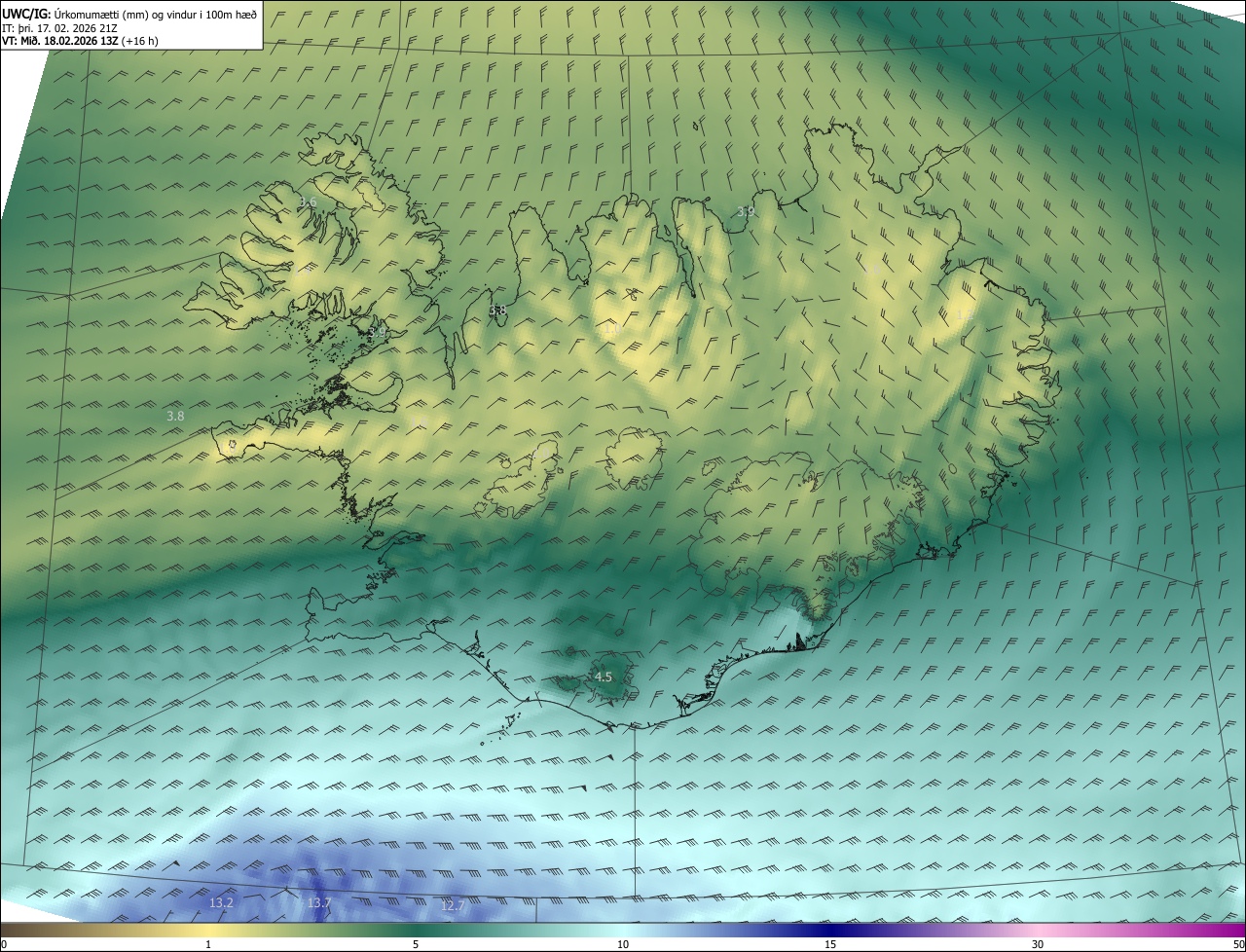Screen dimensions: 1246x952
Task: Click the 3.6 value label on the Westfjords
Action: coord(308,202)
